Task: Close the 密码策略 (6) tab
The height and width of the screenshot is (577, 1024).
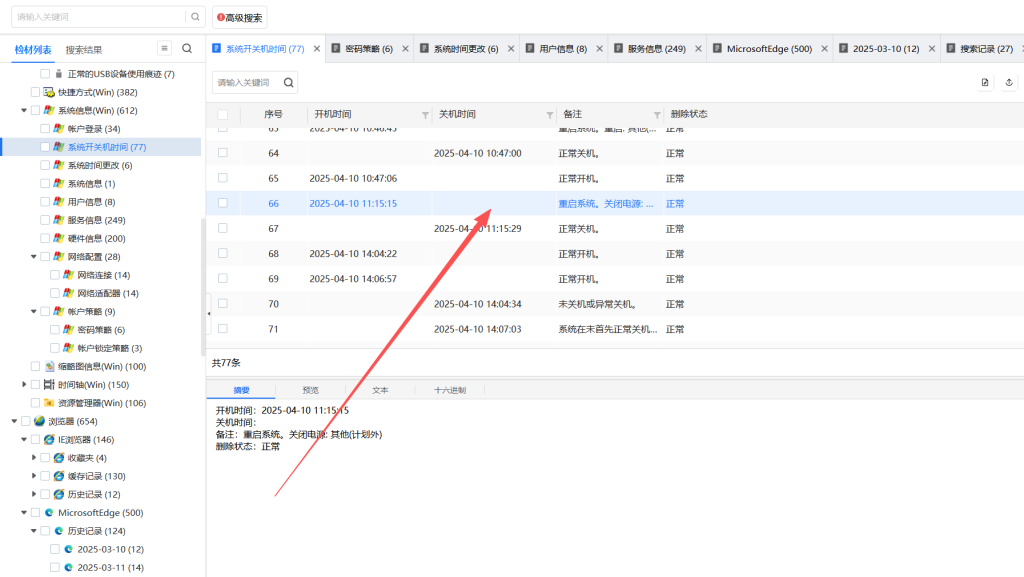Action: point(403,49)
